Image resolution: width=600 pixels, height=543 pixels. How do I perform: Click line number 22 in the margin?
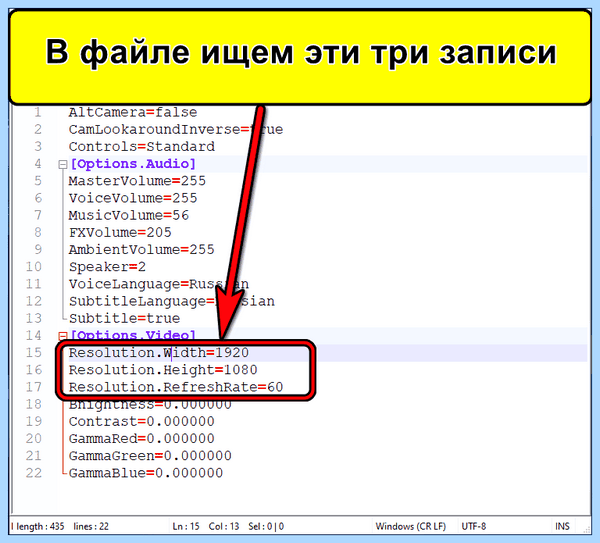coord(34,473)
